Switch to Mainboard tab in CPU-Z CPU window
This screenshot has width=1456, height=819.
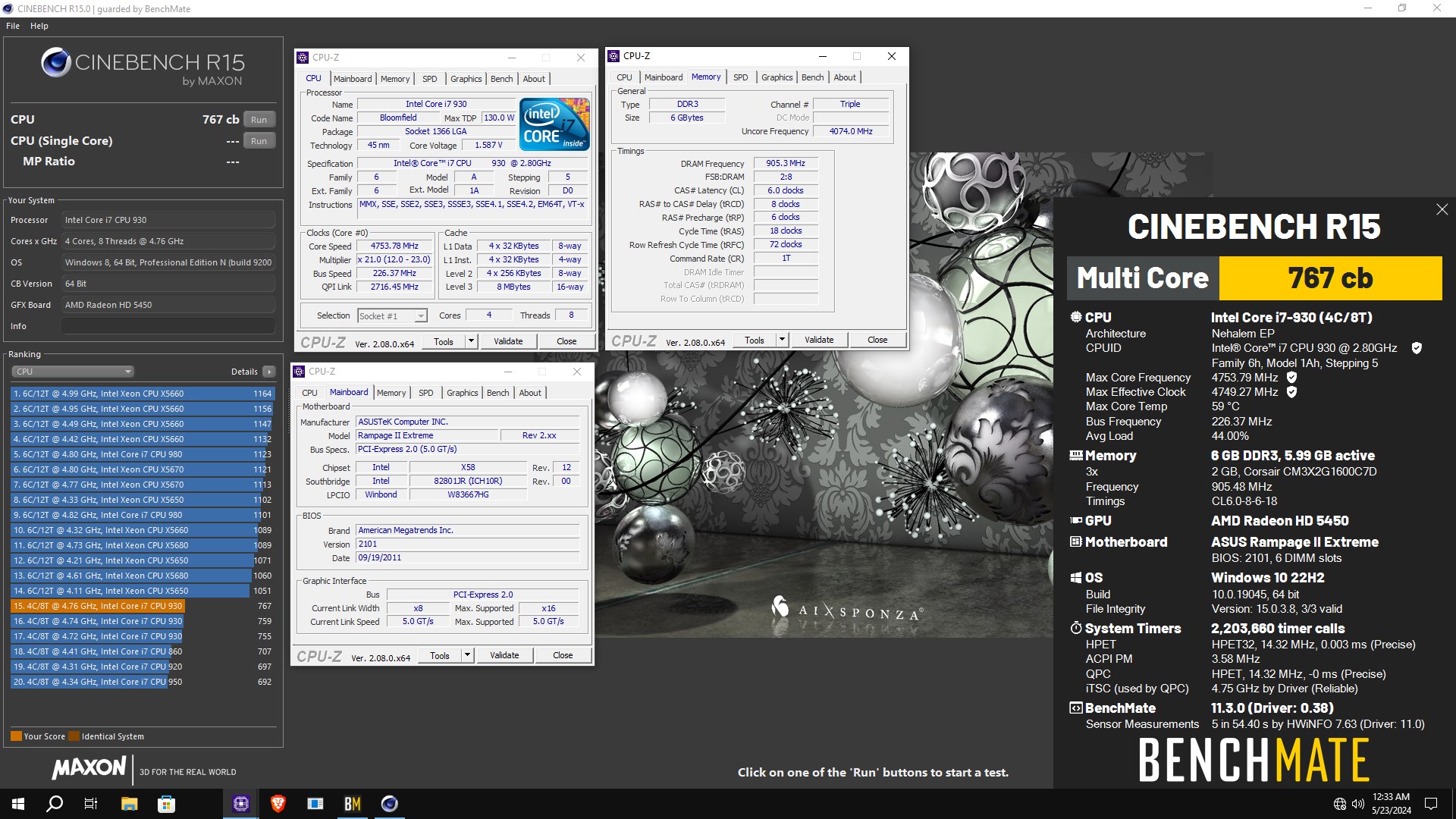pyautogui.click(x=353, y=79)
